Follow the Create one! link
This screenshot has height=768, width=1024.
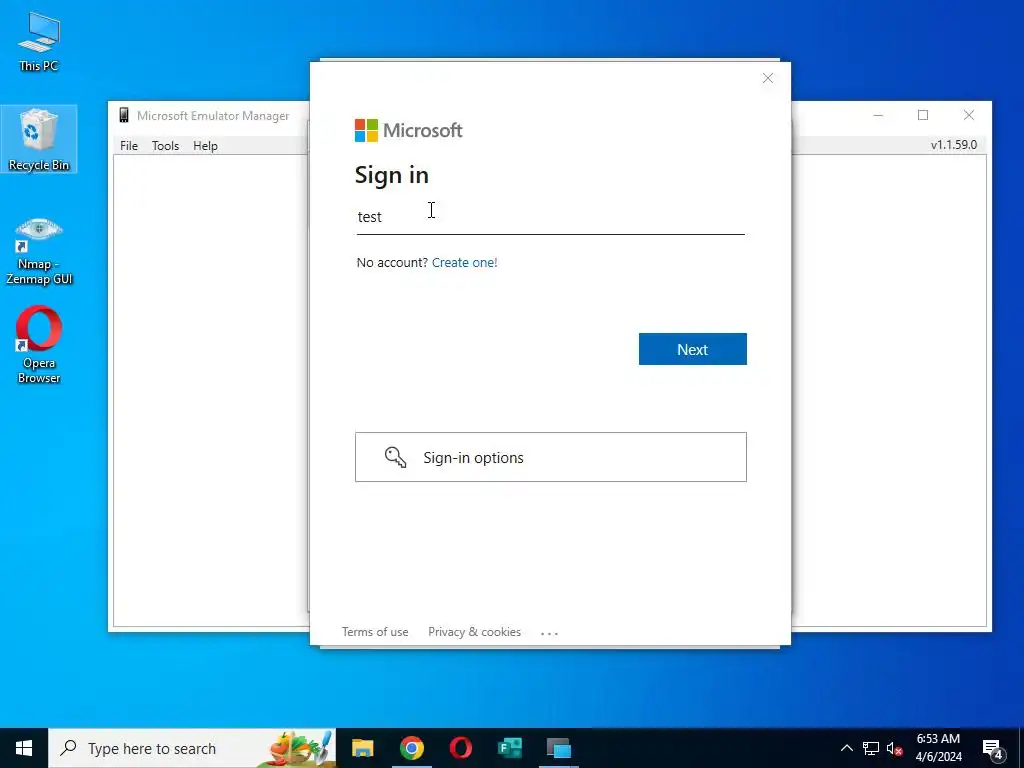click(x=464, y=263)
